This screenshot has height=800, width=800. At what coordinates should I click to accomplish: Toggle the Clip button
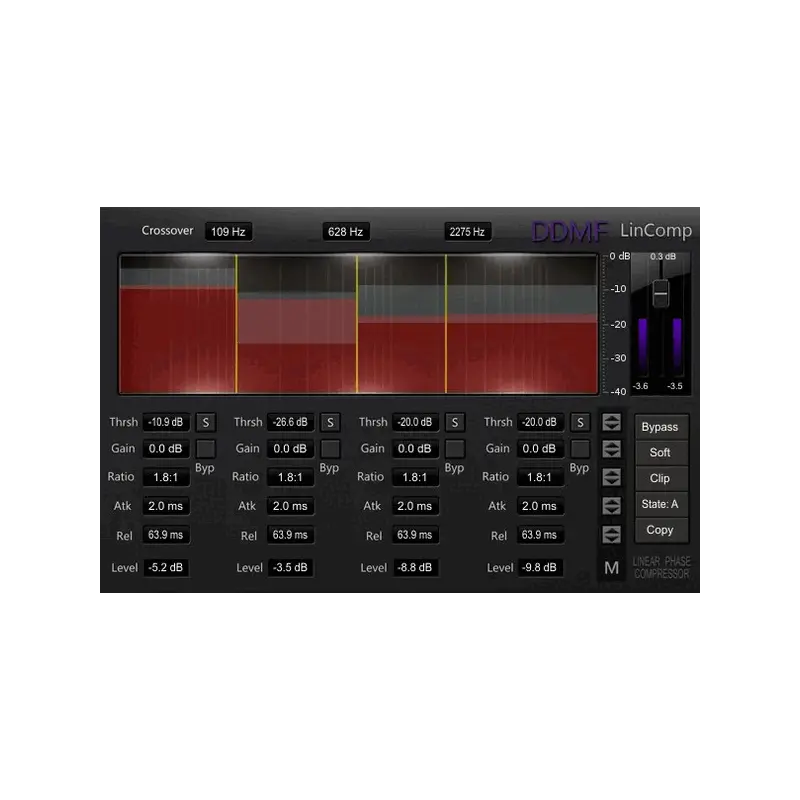[660, 479]
